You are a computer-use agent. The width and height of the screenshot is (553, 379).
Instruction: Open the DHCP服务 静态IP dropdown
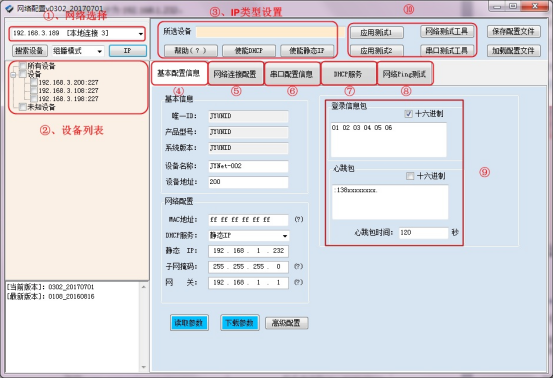(x=248, y=236)
